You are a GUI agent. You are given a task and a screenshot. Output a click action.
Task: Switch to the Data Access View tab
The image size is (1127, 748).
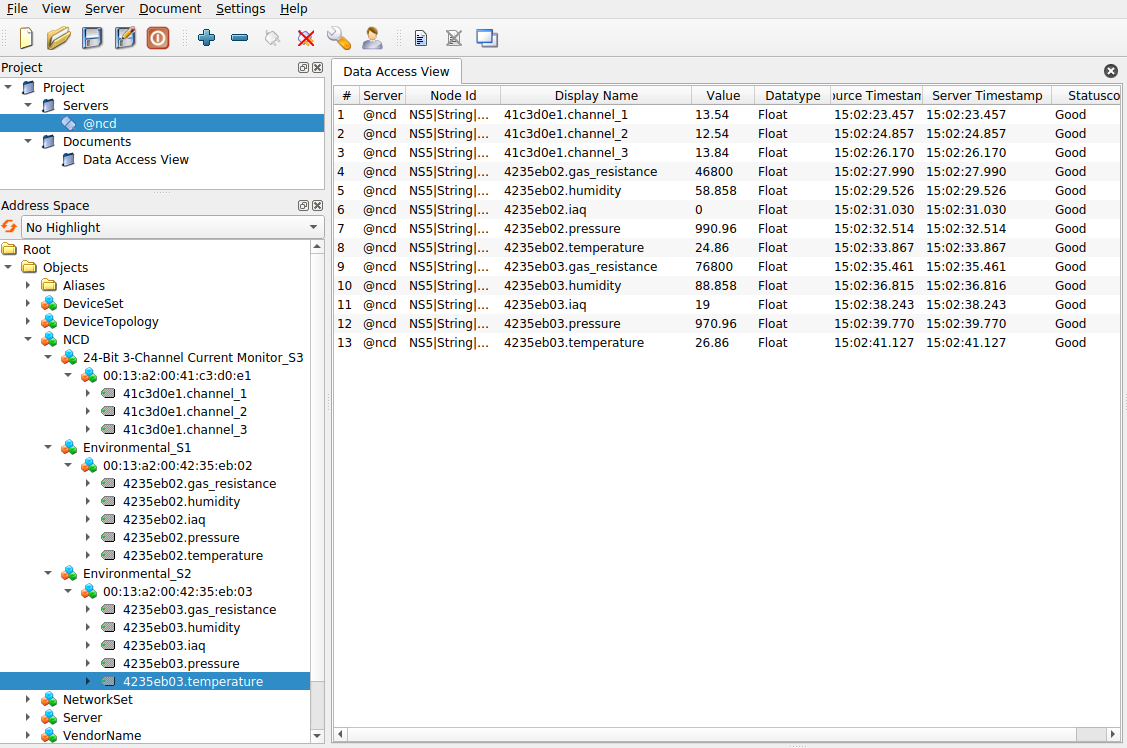tap(396, 71)
